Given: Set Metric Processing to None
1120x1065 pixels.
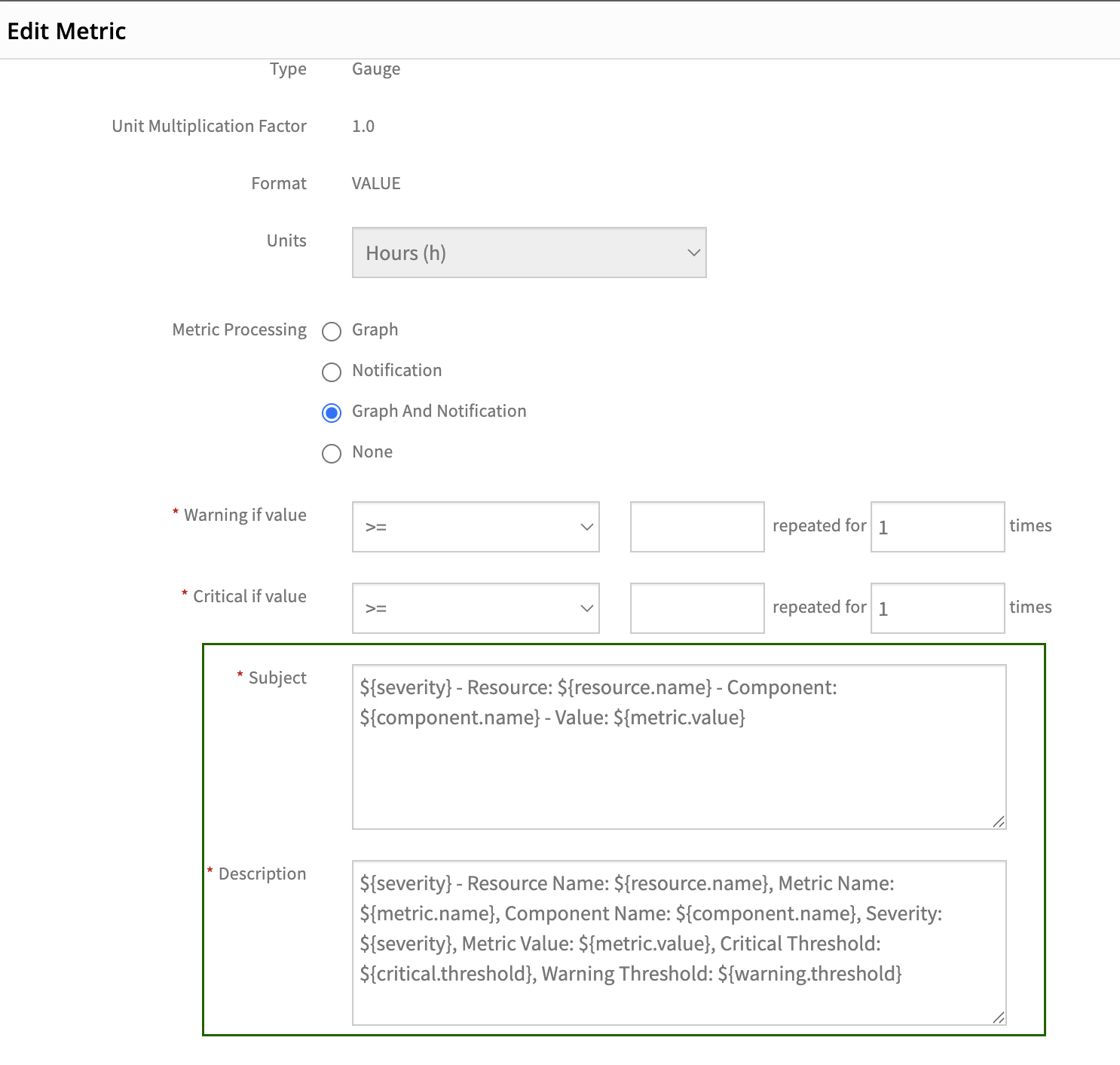Looking at the screenshot, I should (x=332, y=454).
